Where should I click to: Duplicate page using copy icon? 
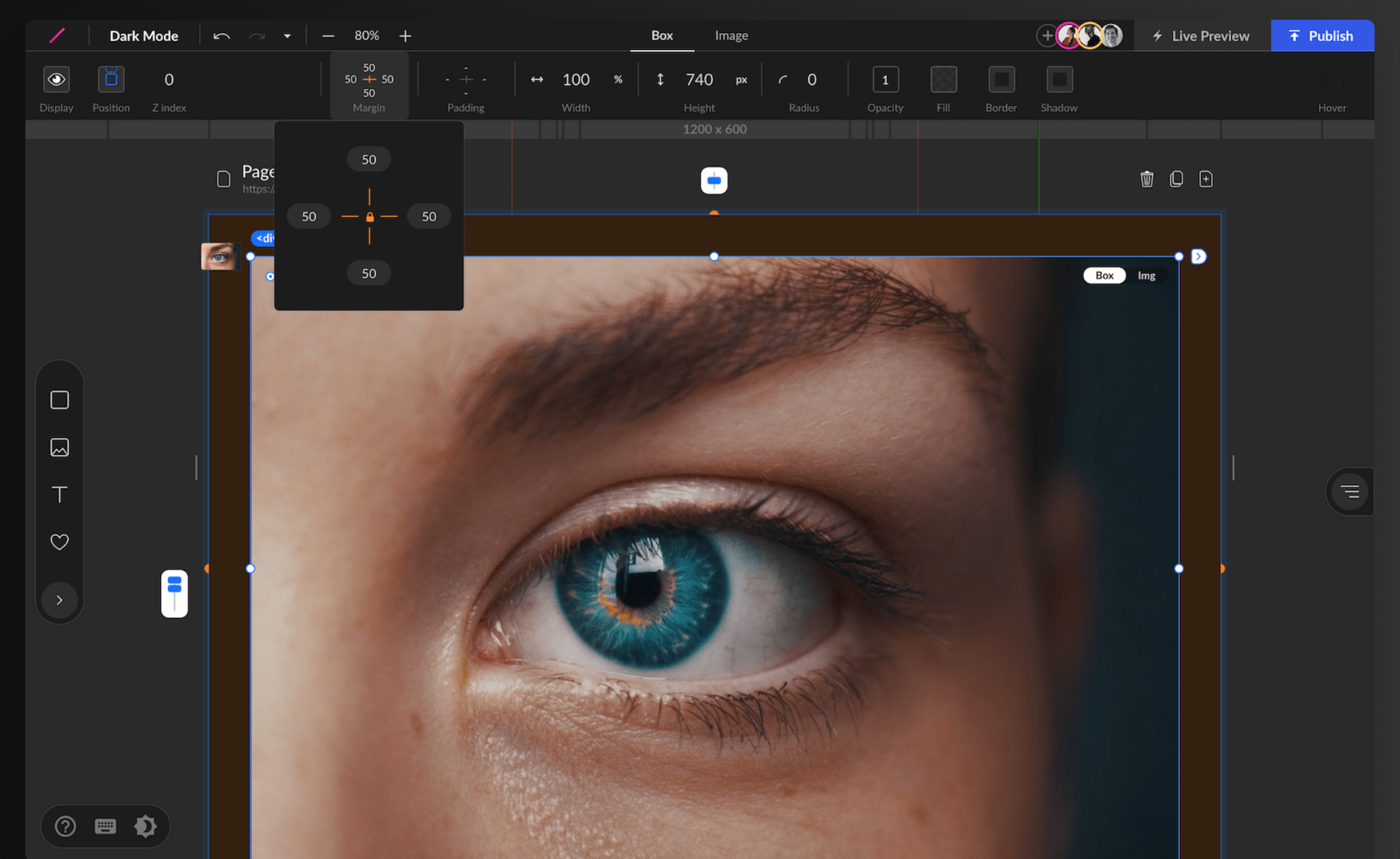[1176, 179]
